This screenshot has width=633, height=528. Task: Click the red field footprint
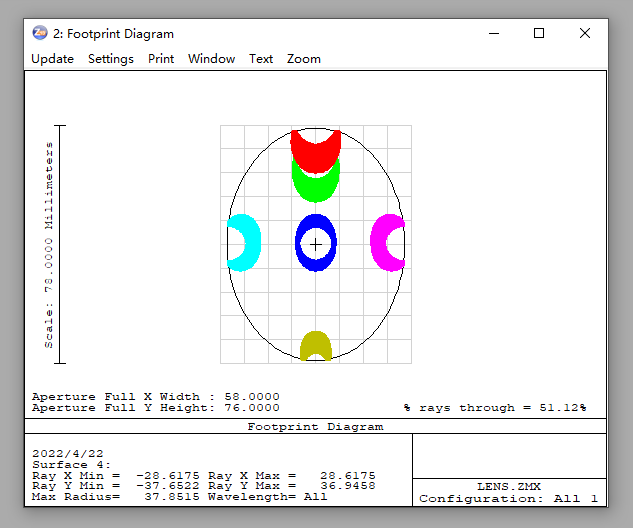(x=316, y=159)
